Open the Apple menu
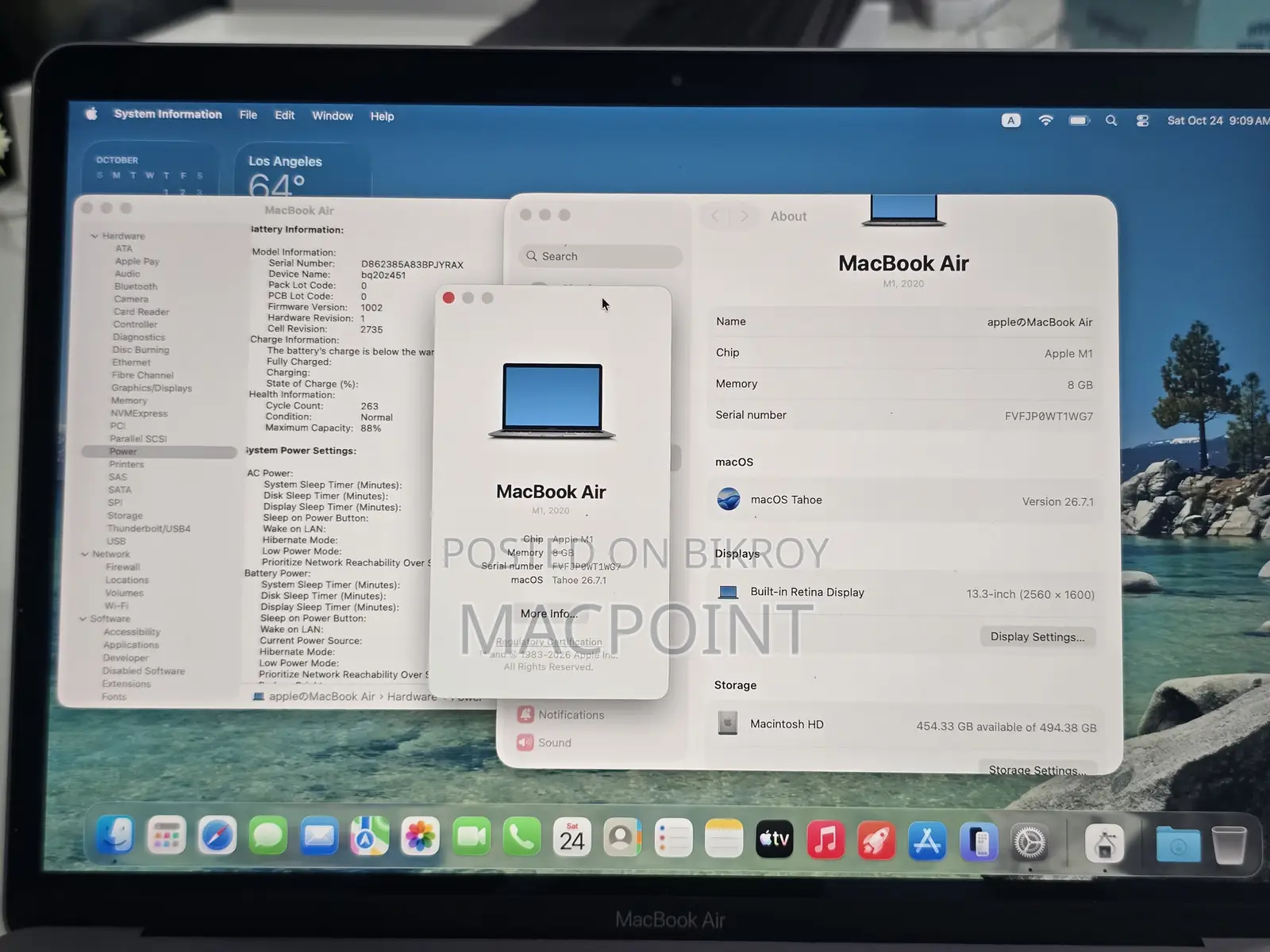Screen dimensions: 1270x952 tap(91, 113)
